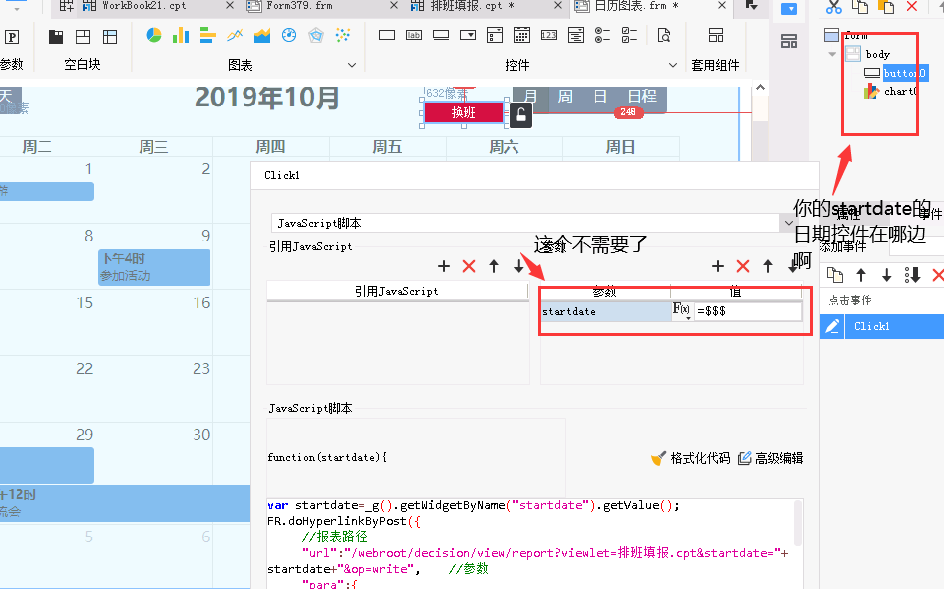
Task: Open the blue dropdown icon in right sidebar
Action: 789,9
